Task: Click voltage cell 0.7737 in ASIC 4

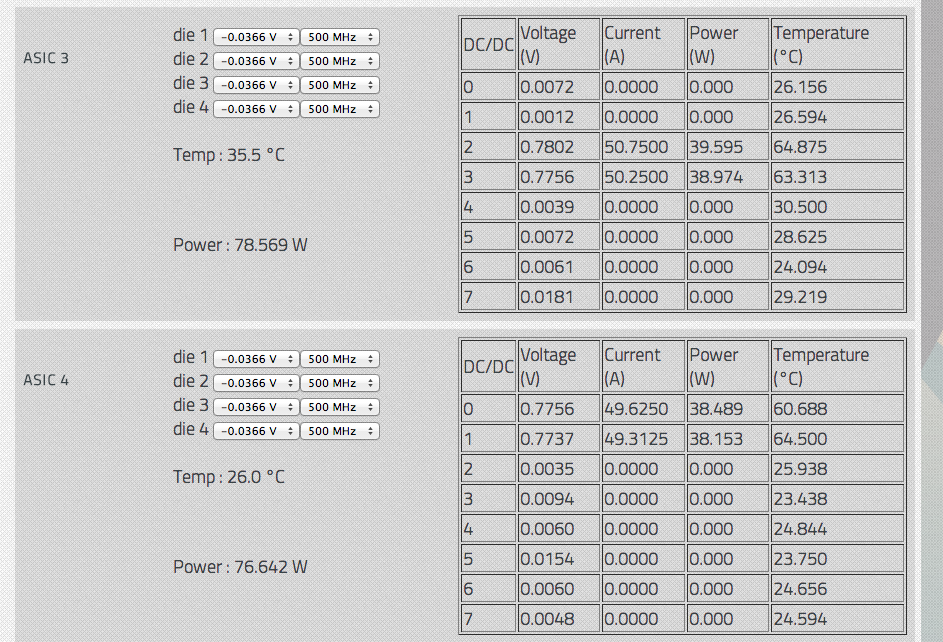Action: click(x=559, y=439)
